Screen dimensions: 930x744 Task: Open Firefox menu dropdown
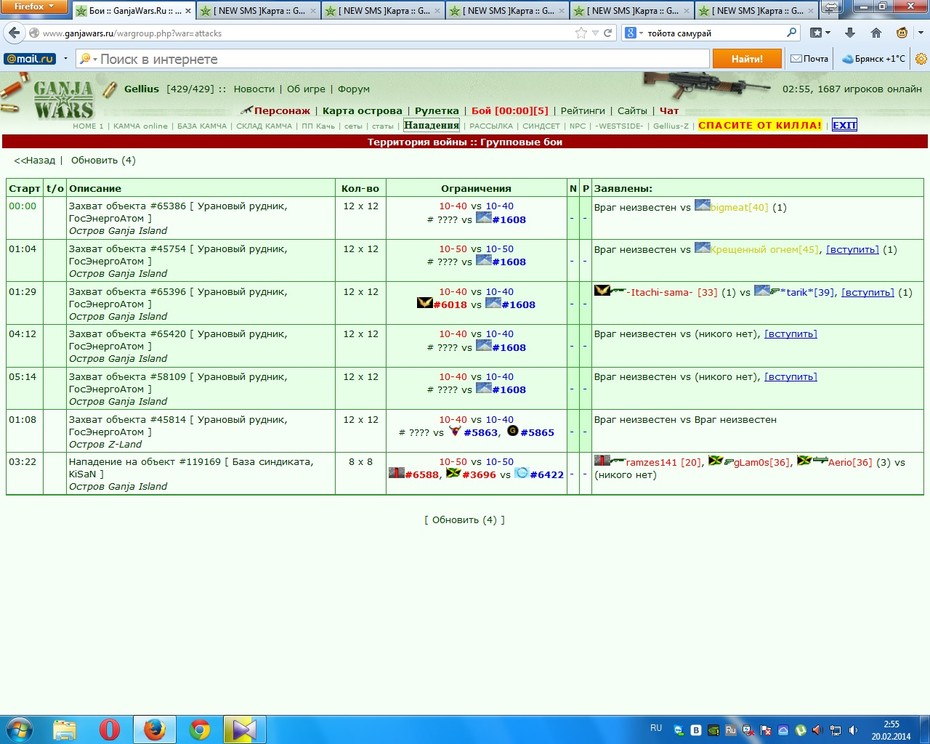click(33, 7)
